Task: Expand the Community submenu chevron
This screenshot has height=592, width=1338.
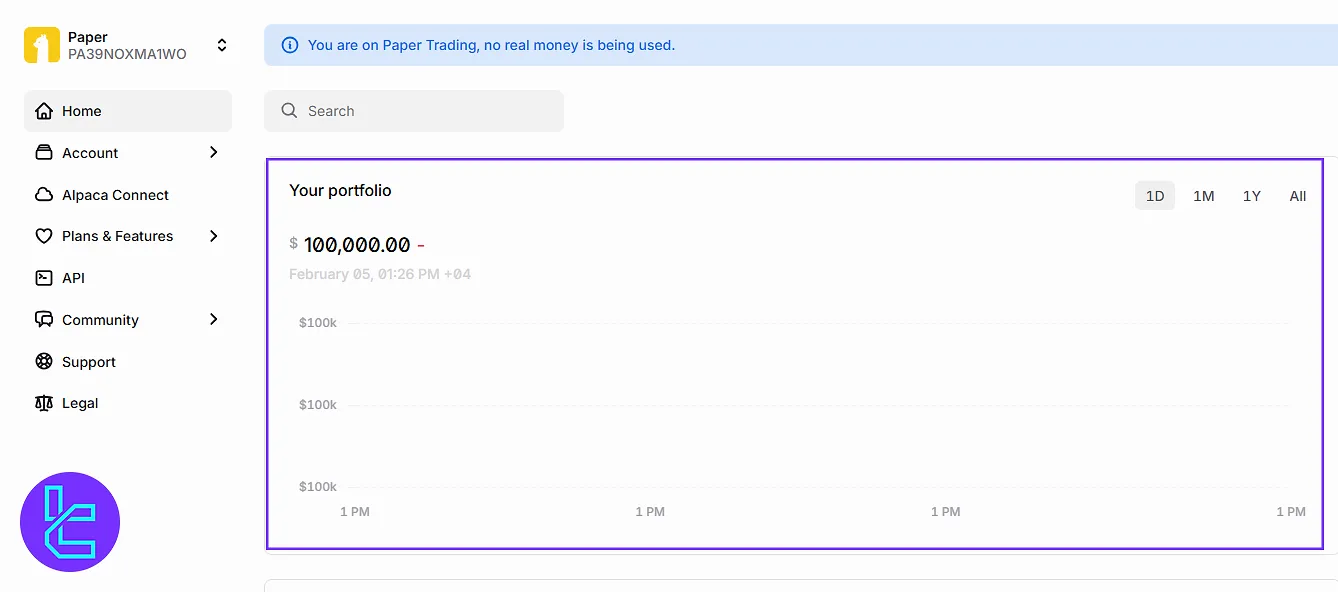Action: coord(213,319)
